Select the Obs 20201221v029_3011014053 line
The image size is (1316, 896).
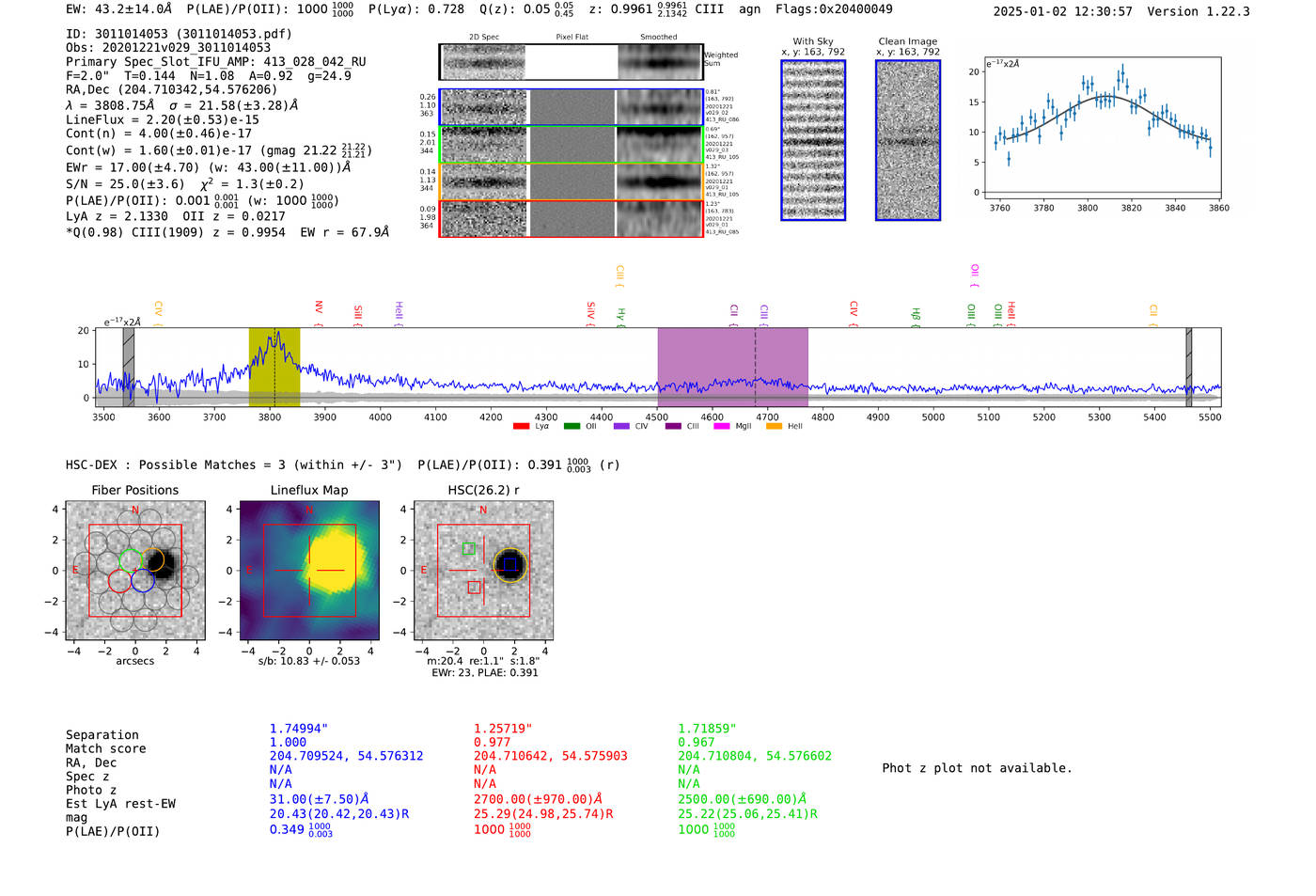(168, 48)
